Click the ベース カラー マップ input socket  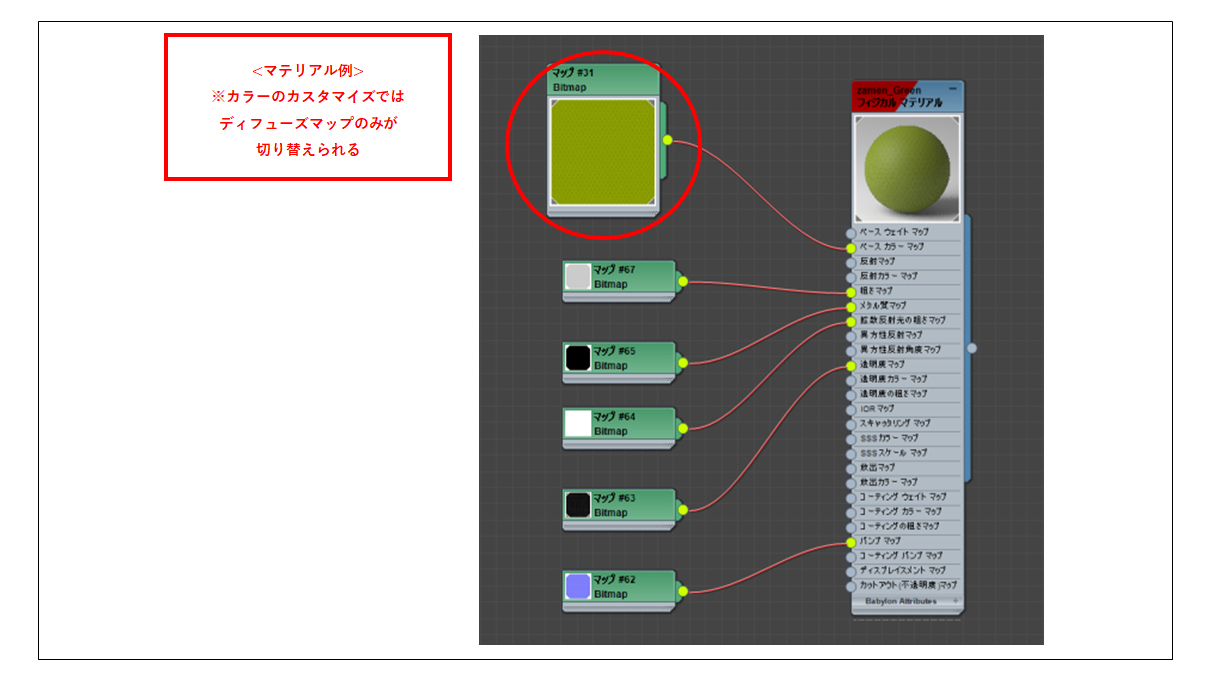pyautogui.click(x=851, y=247)
